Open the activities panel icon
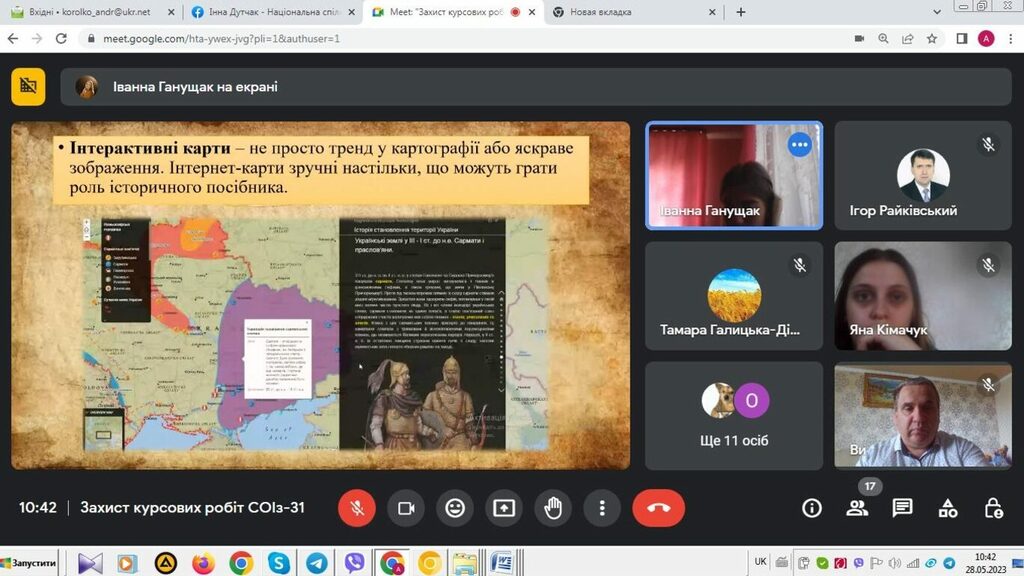 [x=948, y=508]
